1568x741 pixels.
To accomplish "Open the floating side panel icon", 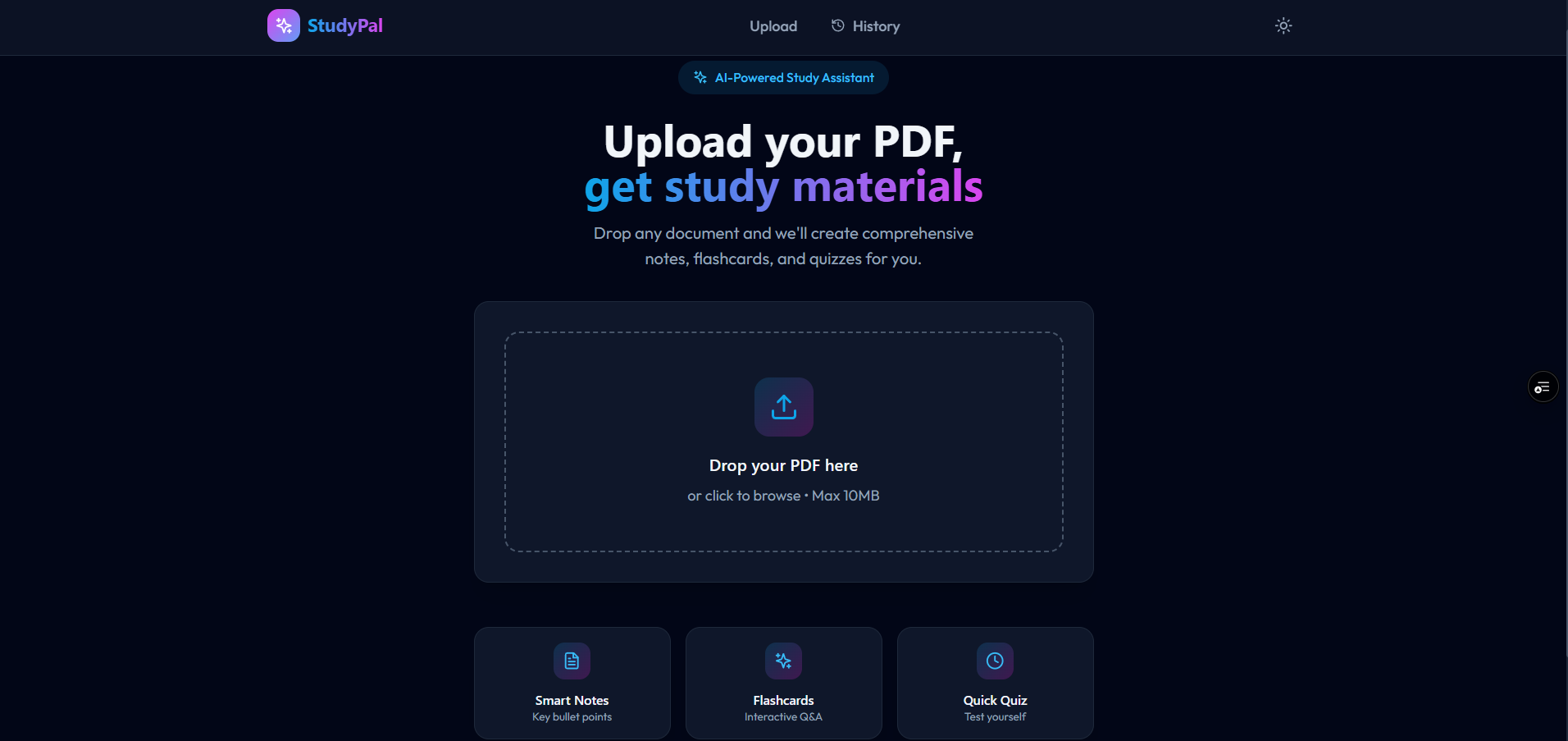I will (x=1543, y=387).
